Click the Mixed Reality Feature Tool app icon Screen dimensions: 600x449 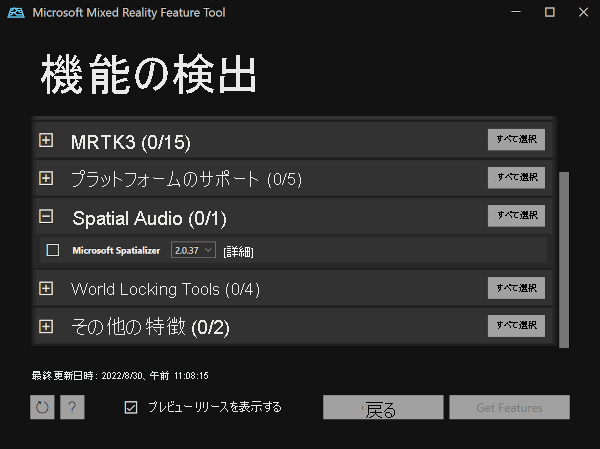tap(17, 12)
